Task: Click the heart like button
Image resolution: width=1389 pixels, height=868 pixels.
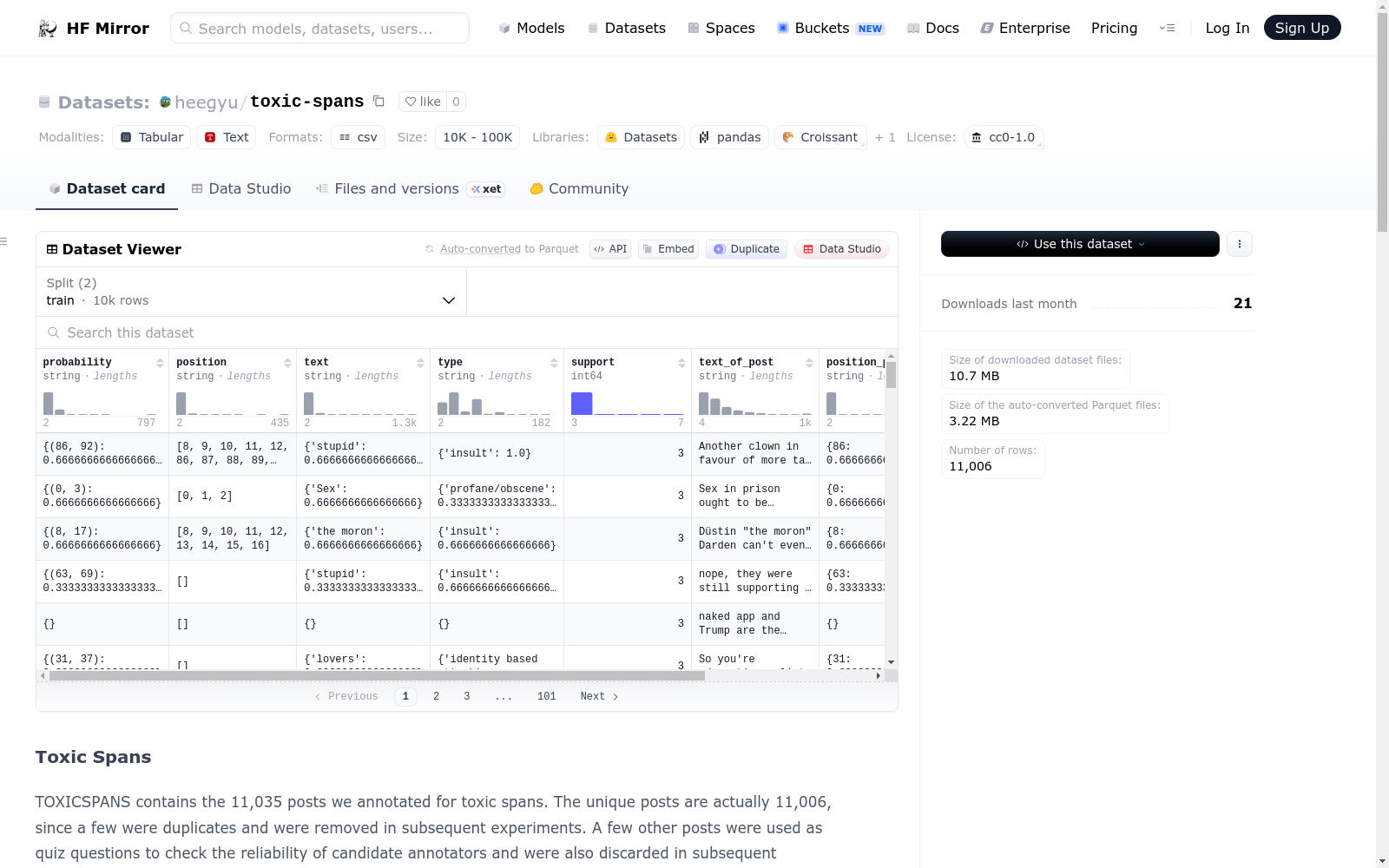Action: tap(423, 102)
